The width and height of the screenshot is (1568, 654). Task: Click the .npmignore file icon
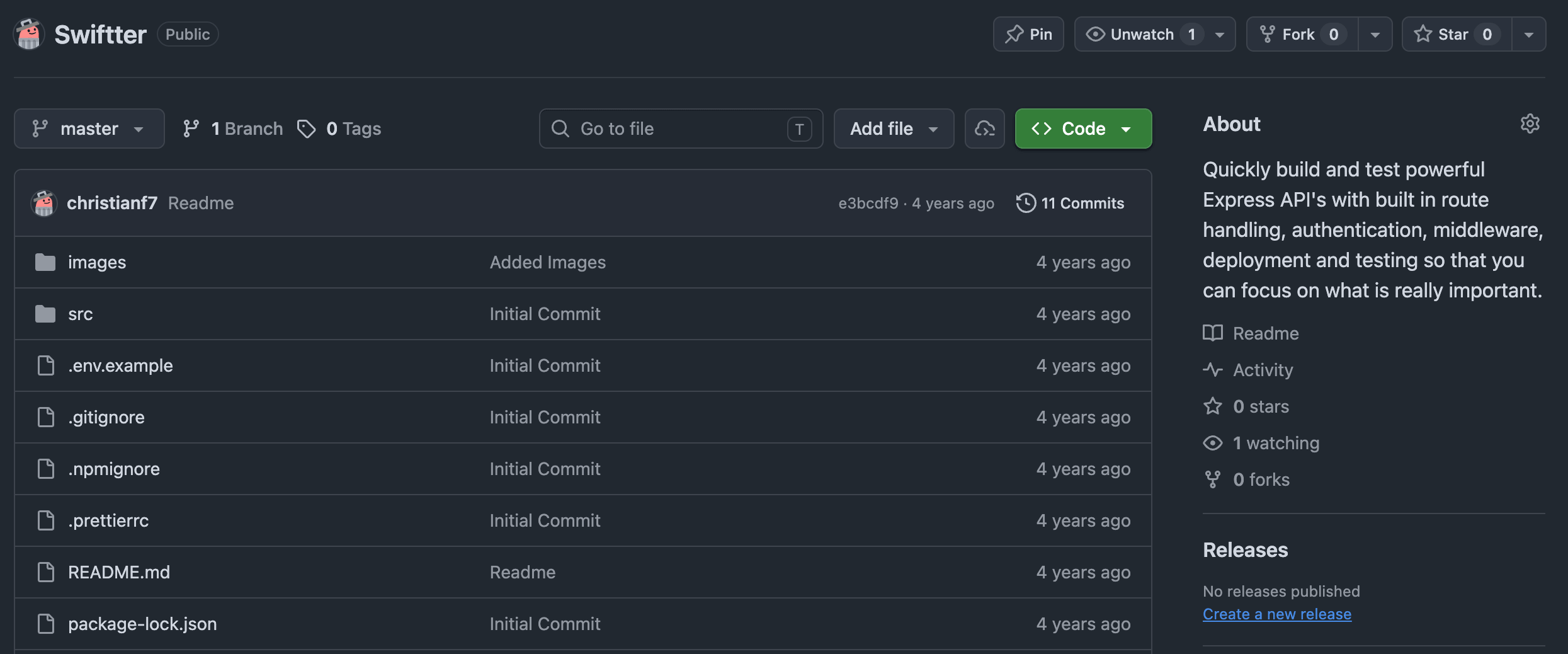click(46, 469)
